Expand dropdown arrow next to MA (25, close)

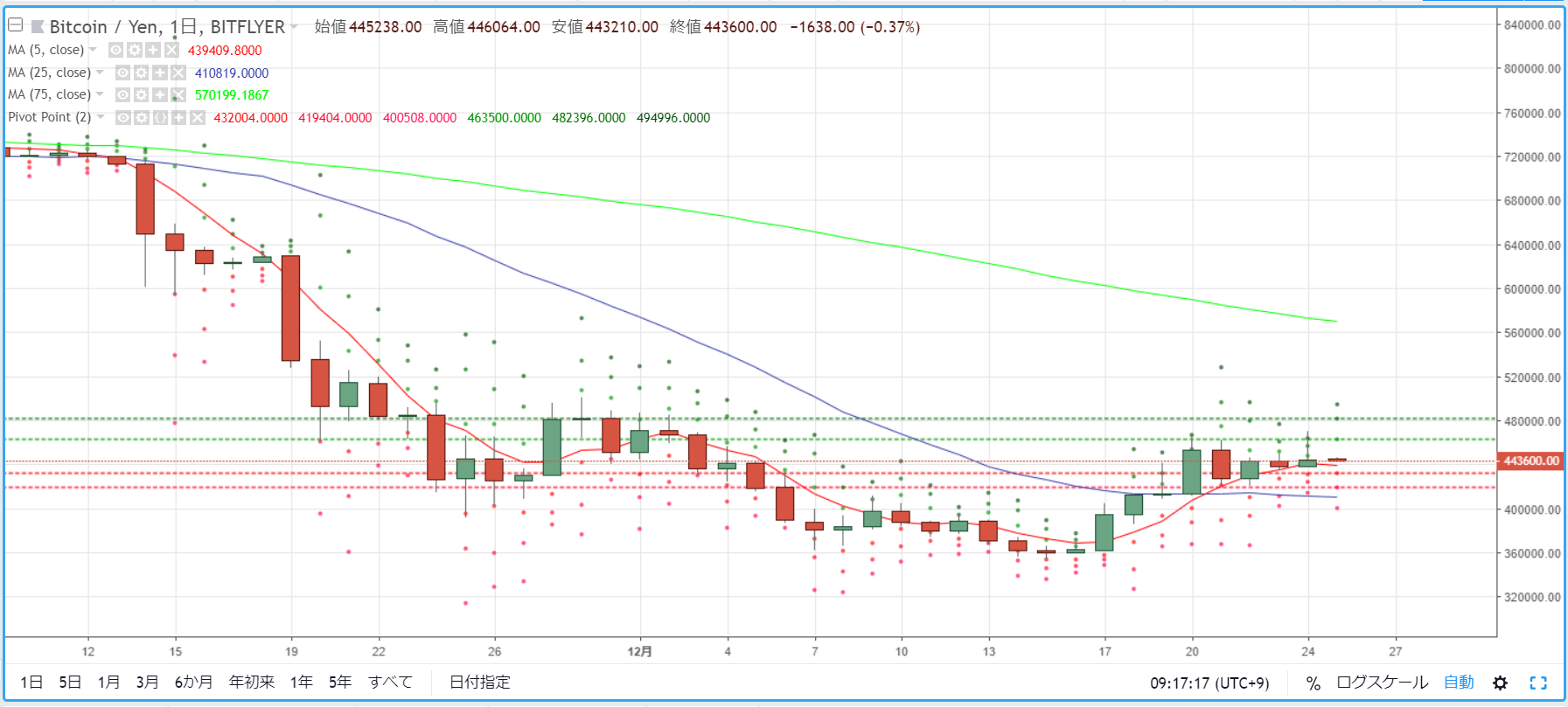(100, 73)
